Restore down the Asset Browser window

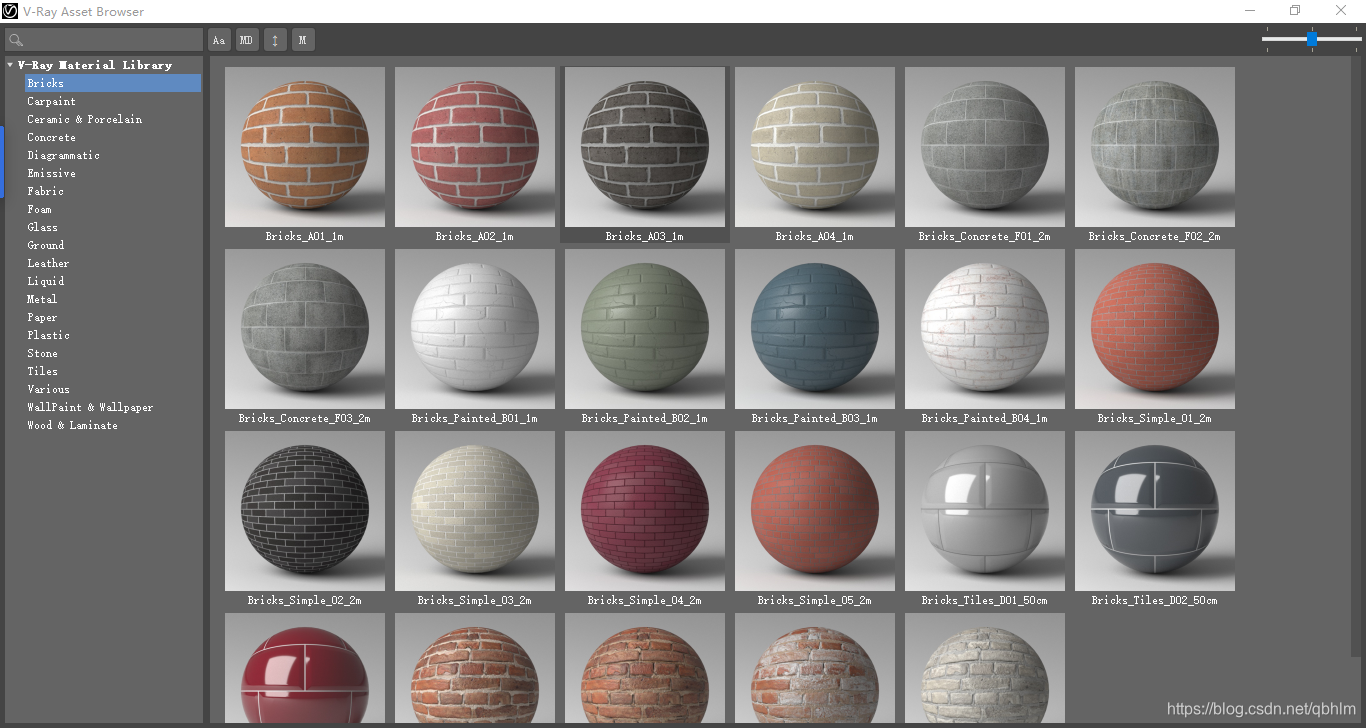pyautogui.click(x=1295, y=11)
